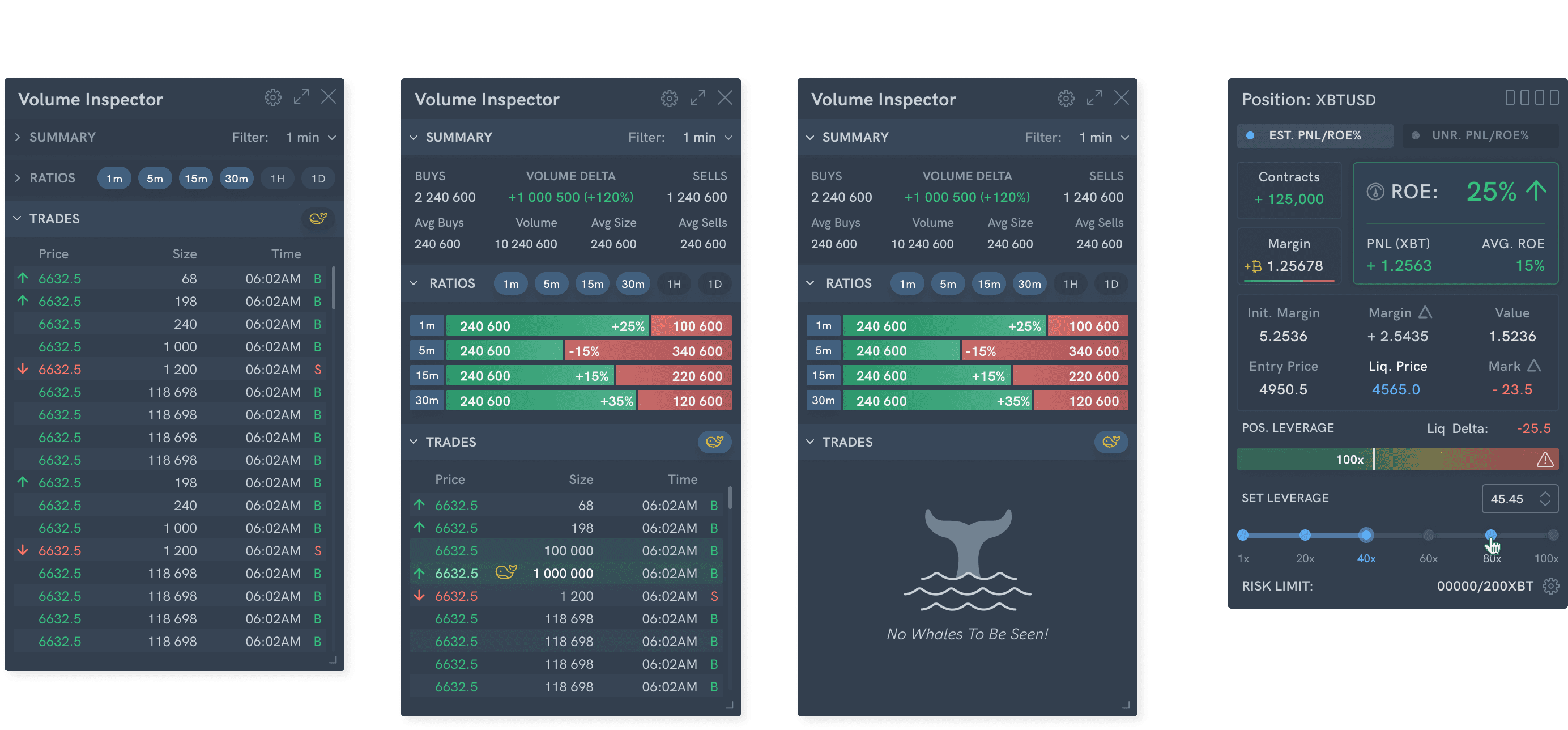The image size is (1568, 730).
Task: Open settings gear in first Volume Inspector
Action: tap(272, 97)
